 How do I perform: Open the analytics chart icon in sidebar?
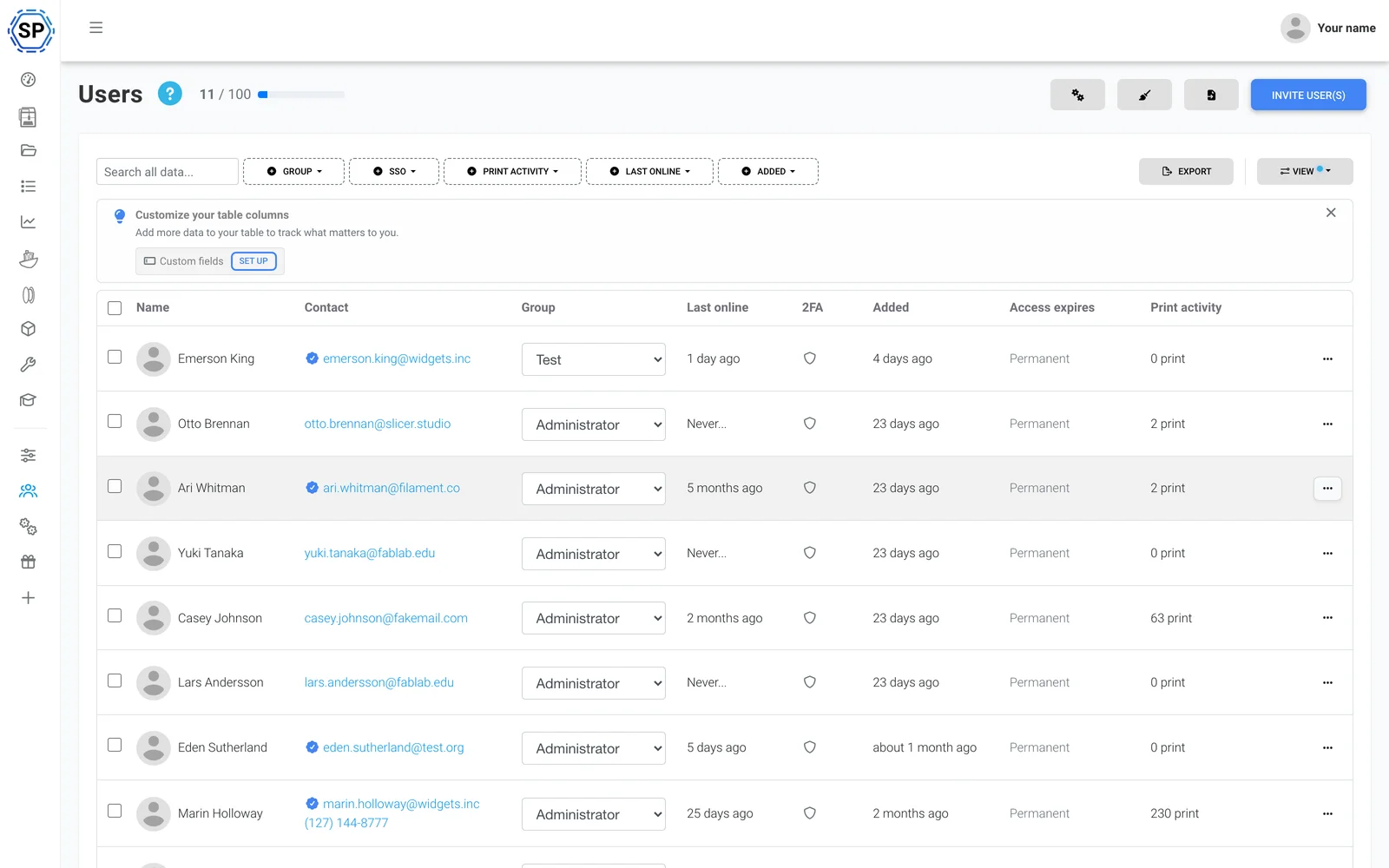click(29, 222)
